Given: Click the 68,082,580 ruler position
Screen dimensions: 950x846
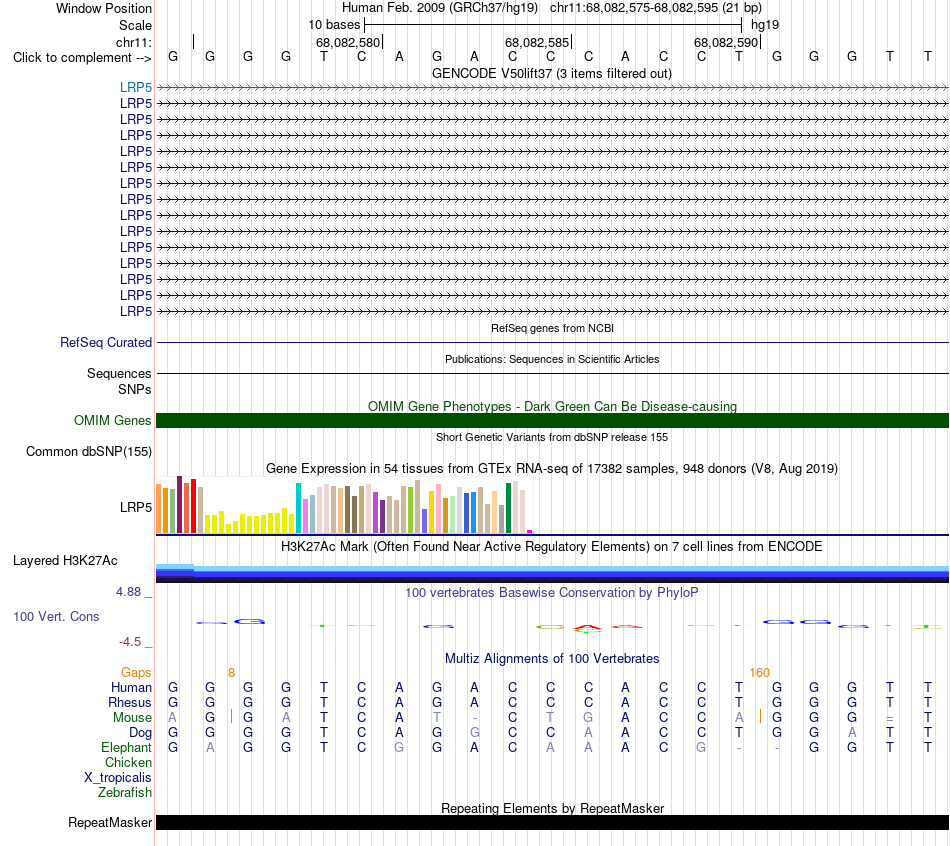Looking at the screenshot, I should click(x=348, y=42).
